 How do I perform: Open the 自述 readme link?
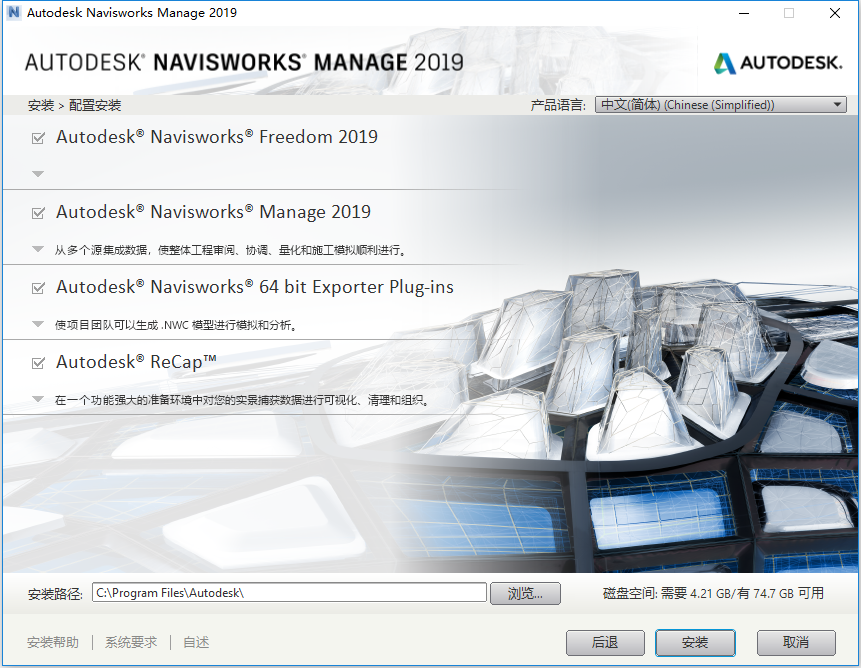tap(196, 642)
